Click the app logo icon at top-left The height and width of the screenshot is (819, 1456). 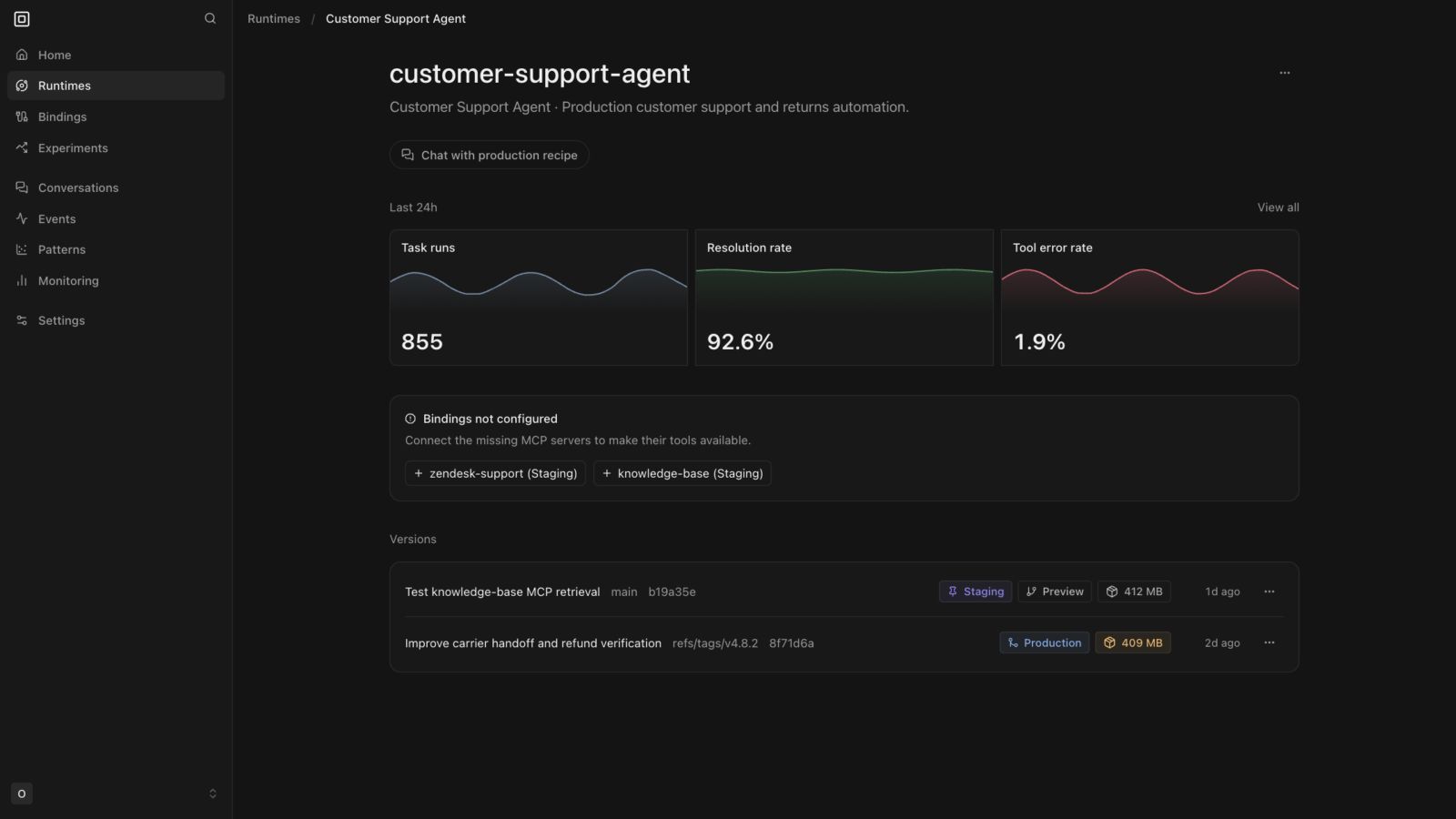coord(22,18)
